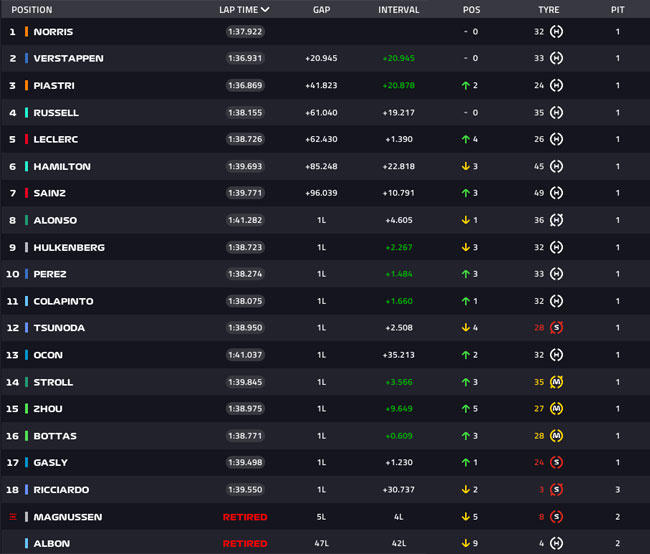Click Alonso's used hard tyre icon
Image resolution: width=650 pixels, height=554 pixels.
[556, 220]
